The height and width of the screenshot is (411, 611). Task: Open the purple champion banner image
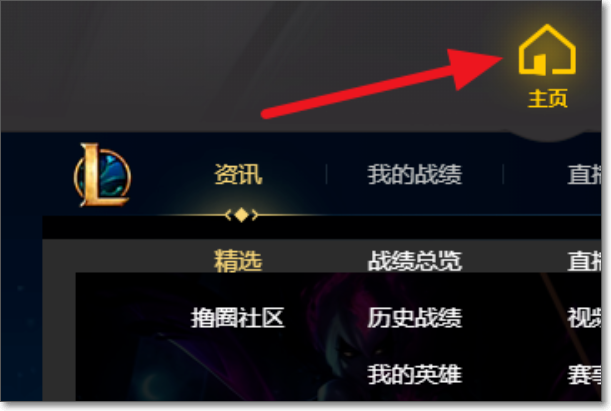[338, 337]
